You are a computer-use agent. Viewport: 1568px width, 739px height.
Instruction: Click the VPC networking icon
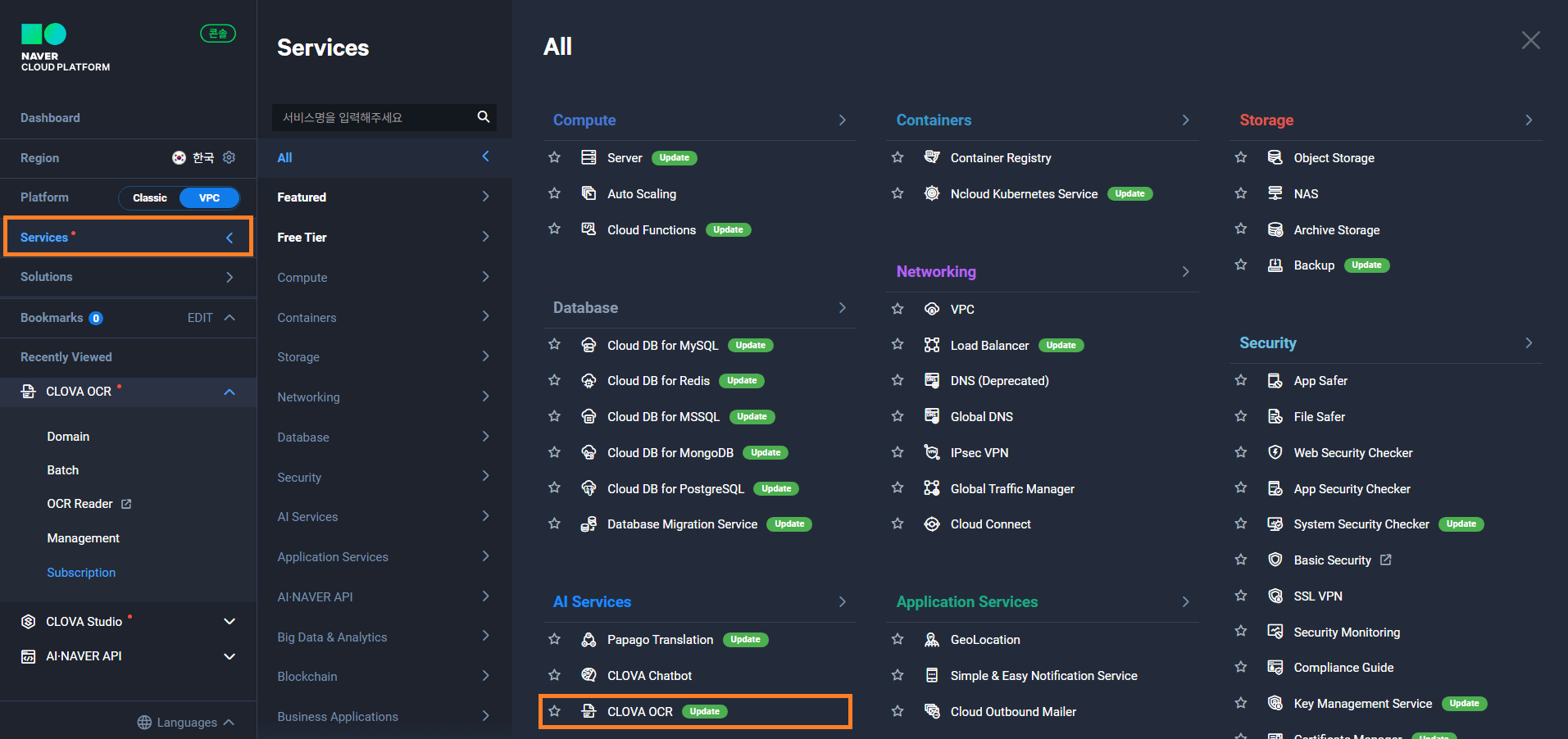tap(932, 309)
